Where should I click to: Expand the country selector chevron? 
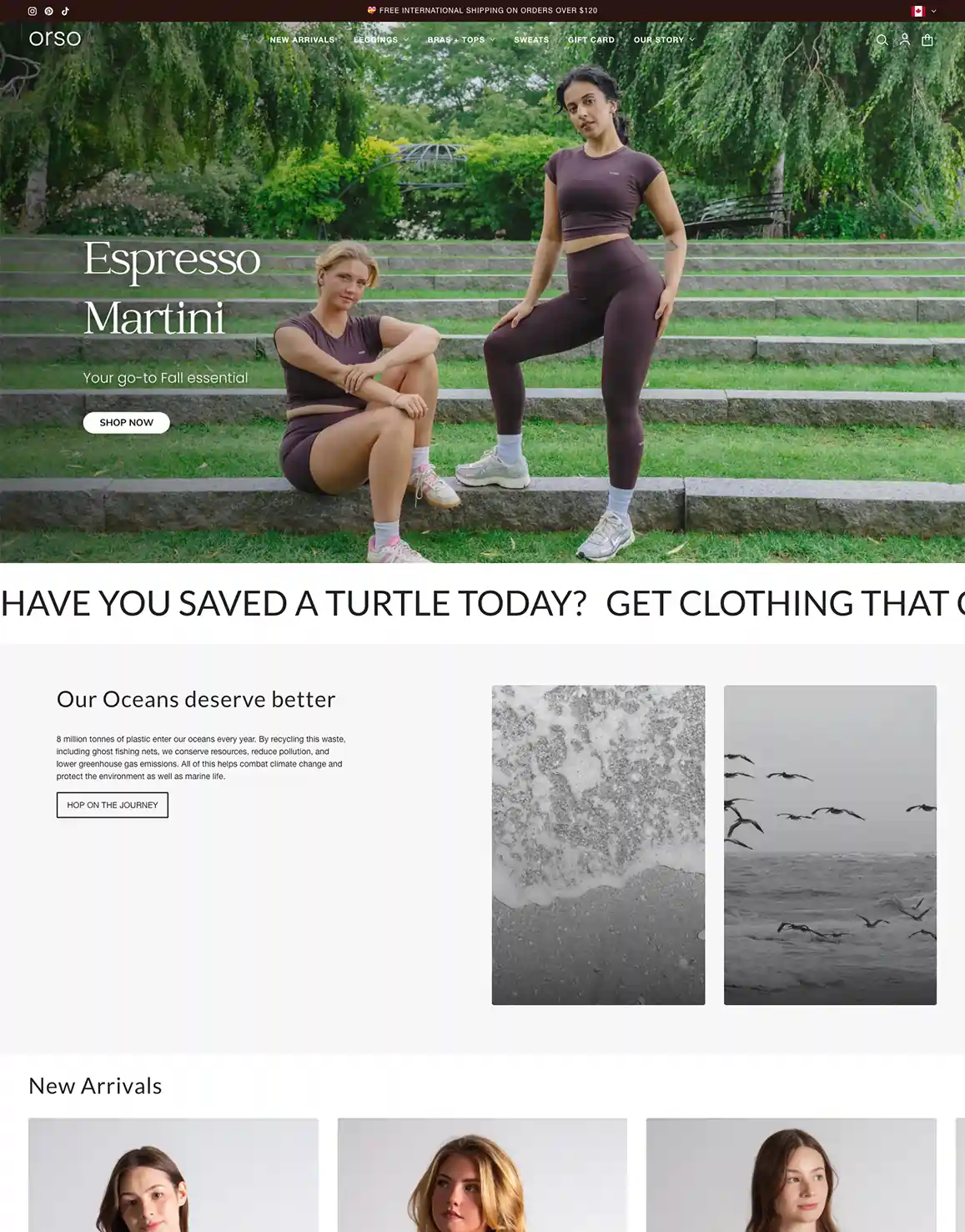(933, 11)
